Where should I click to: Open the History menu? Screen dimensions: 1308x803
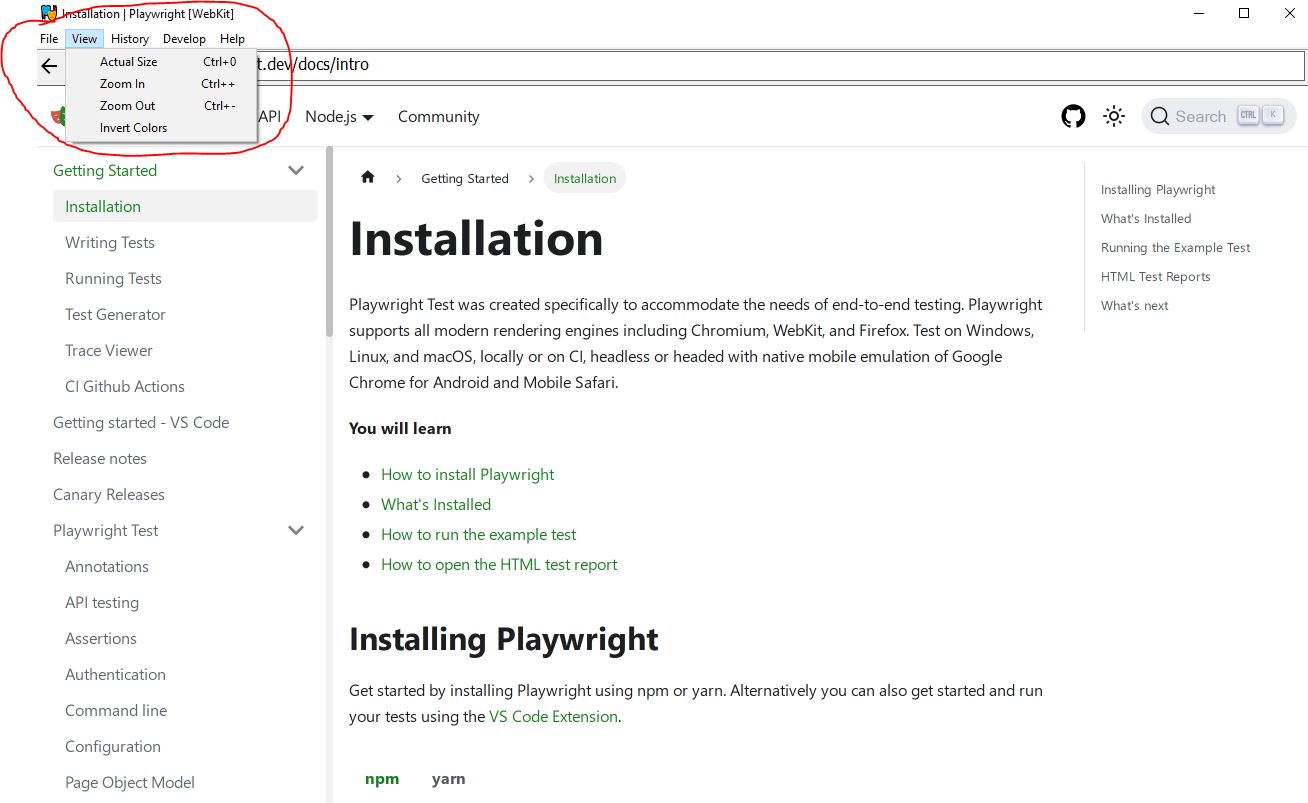click(129, 38)
